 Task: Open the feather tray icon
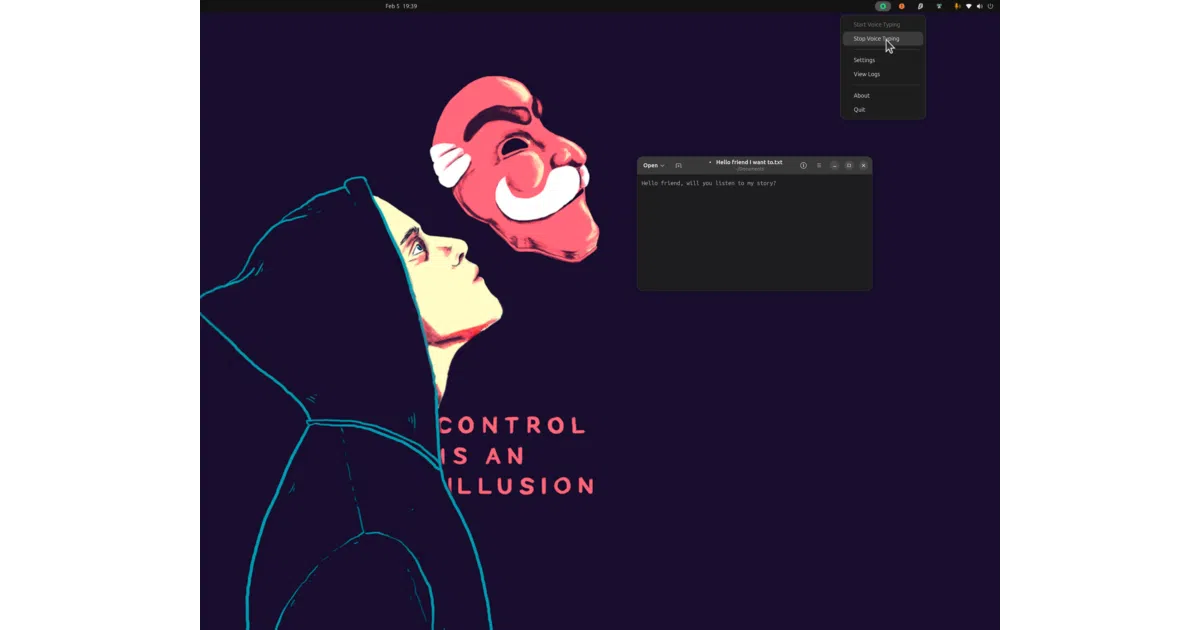[921, 6]
